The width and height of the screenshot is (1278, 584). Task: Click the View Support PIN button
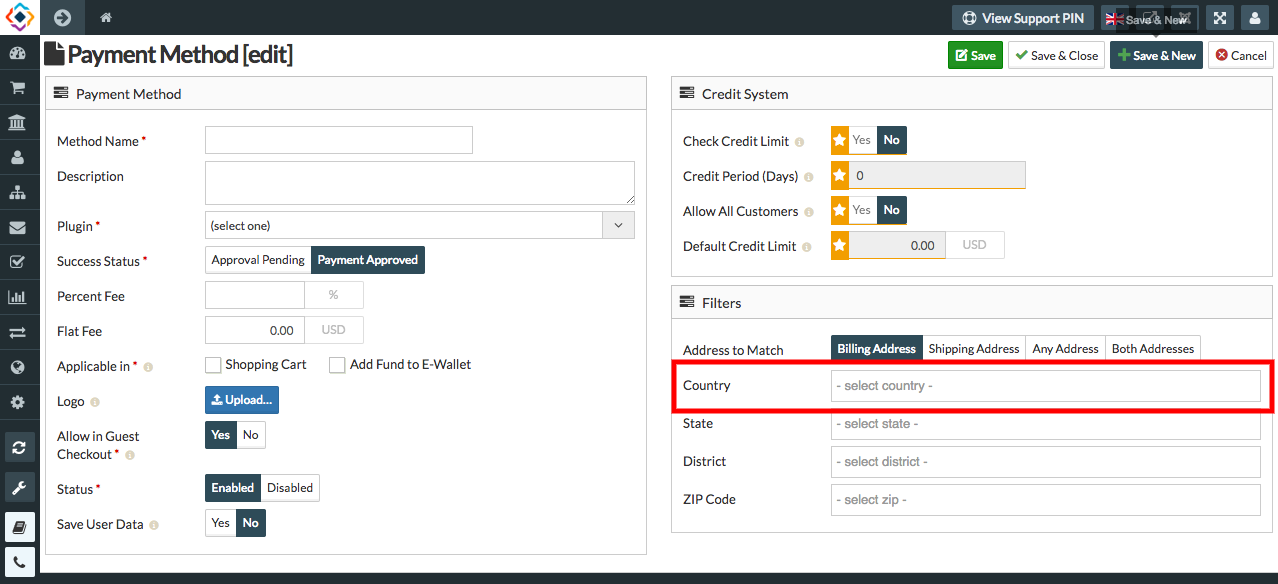(1023, 18)
